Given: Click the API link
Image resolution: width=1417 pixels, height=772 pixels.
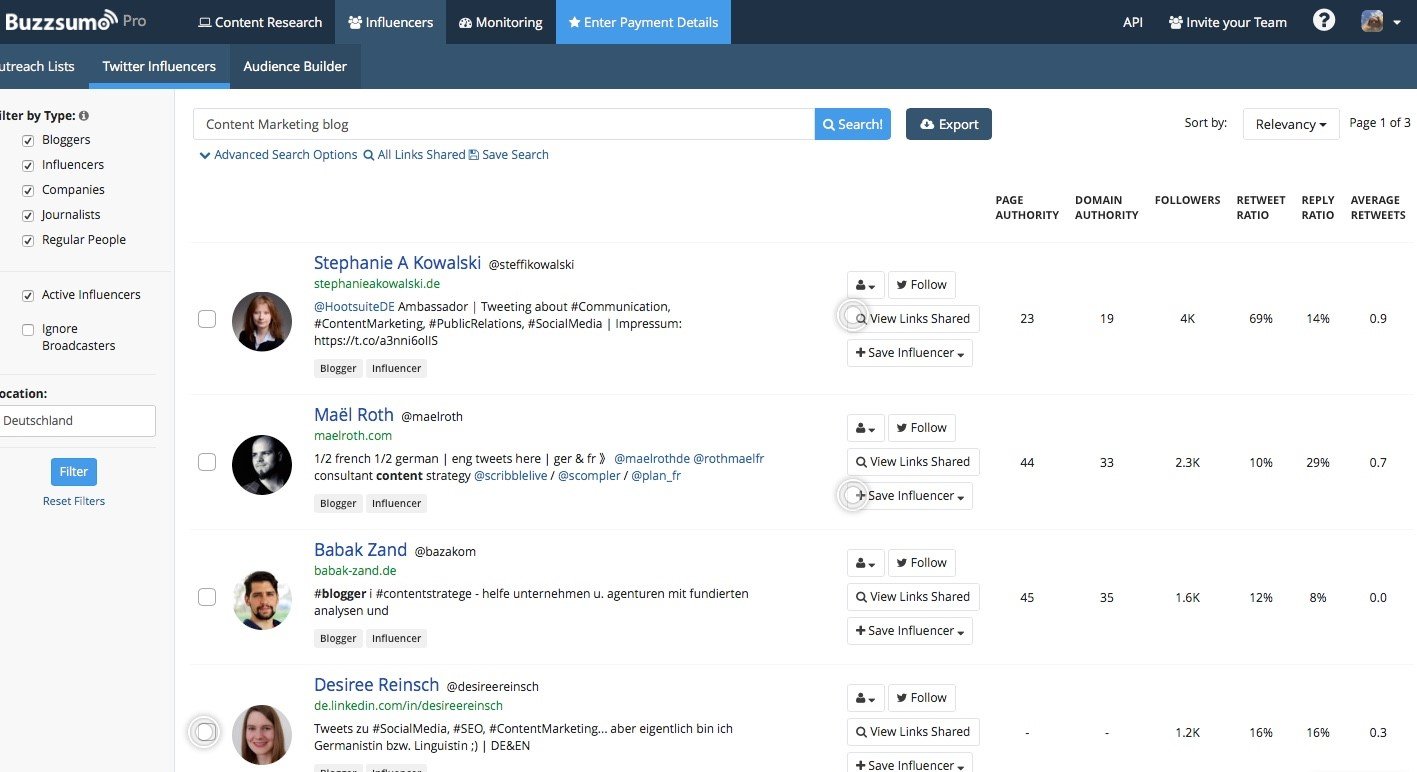Looking at the screenshot, I should click(1132, 22).
